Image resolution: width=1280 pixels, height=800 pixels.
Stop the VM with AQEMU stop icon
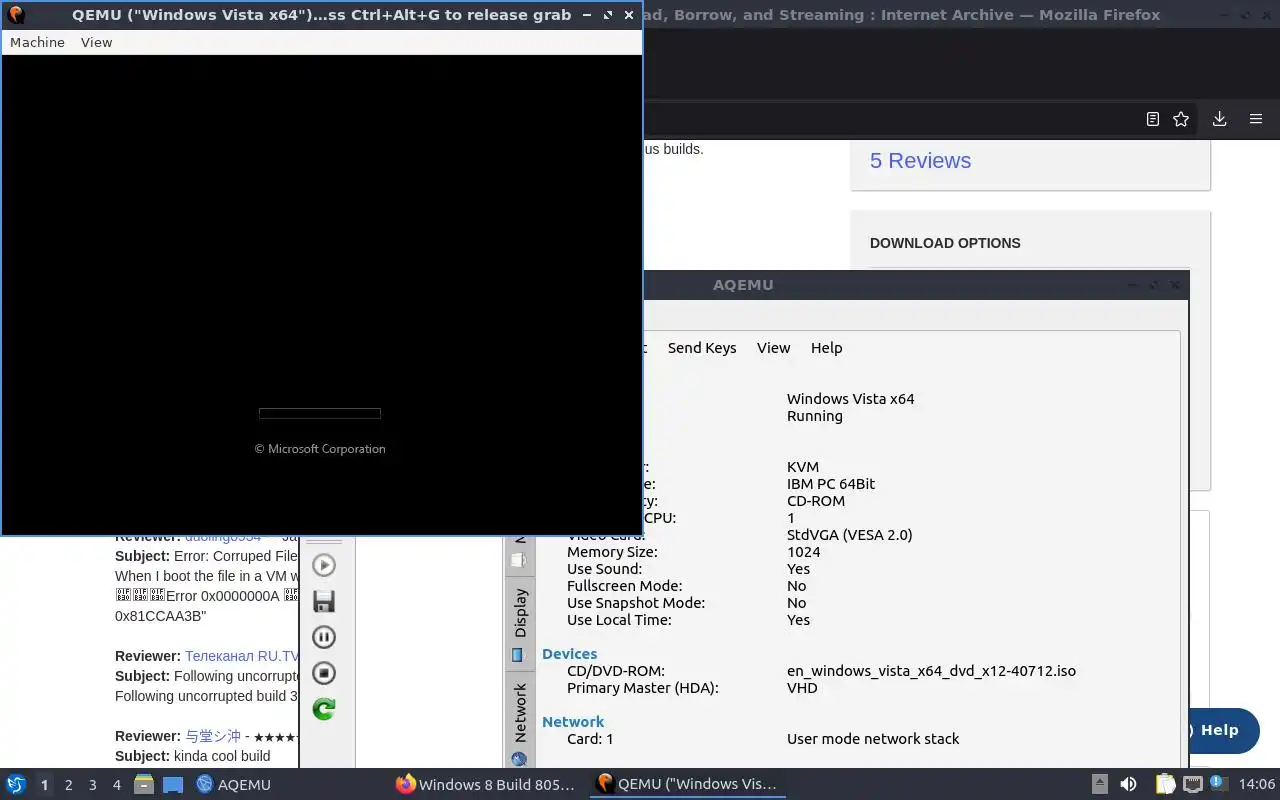click(324, 673)
